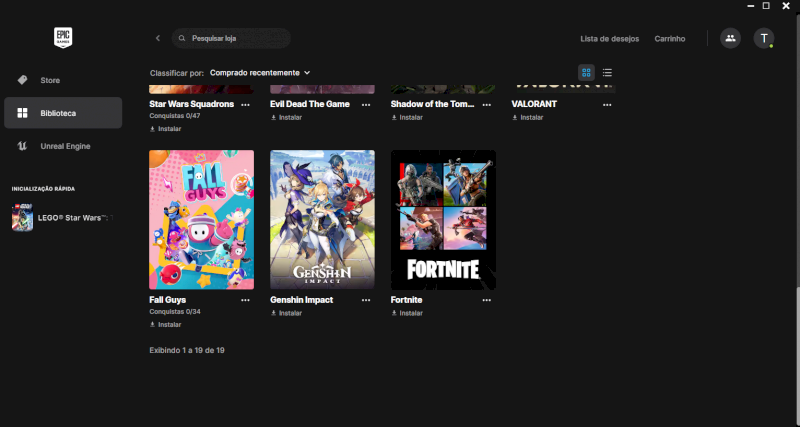Open Fall Guys options menu

point(245,300)
